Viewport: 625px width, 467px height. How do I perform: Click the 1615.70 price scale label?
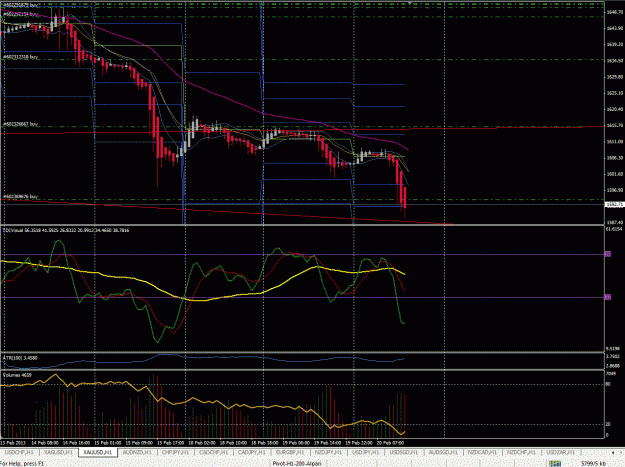(x=614, y=125)
